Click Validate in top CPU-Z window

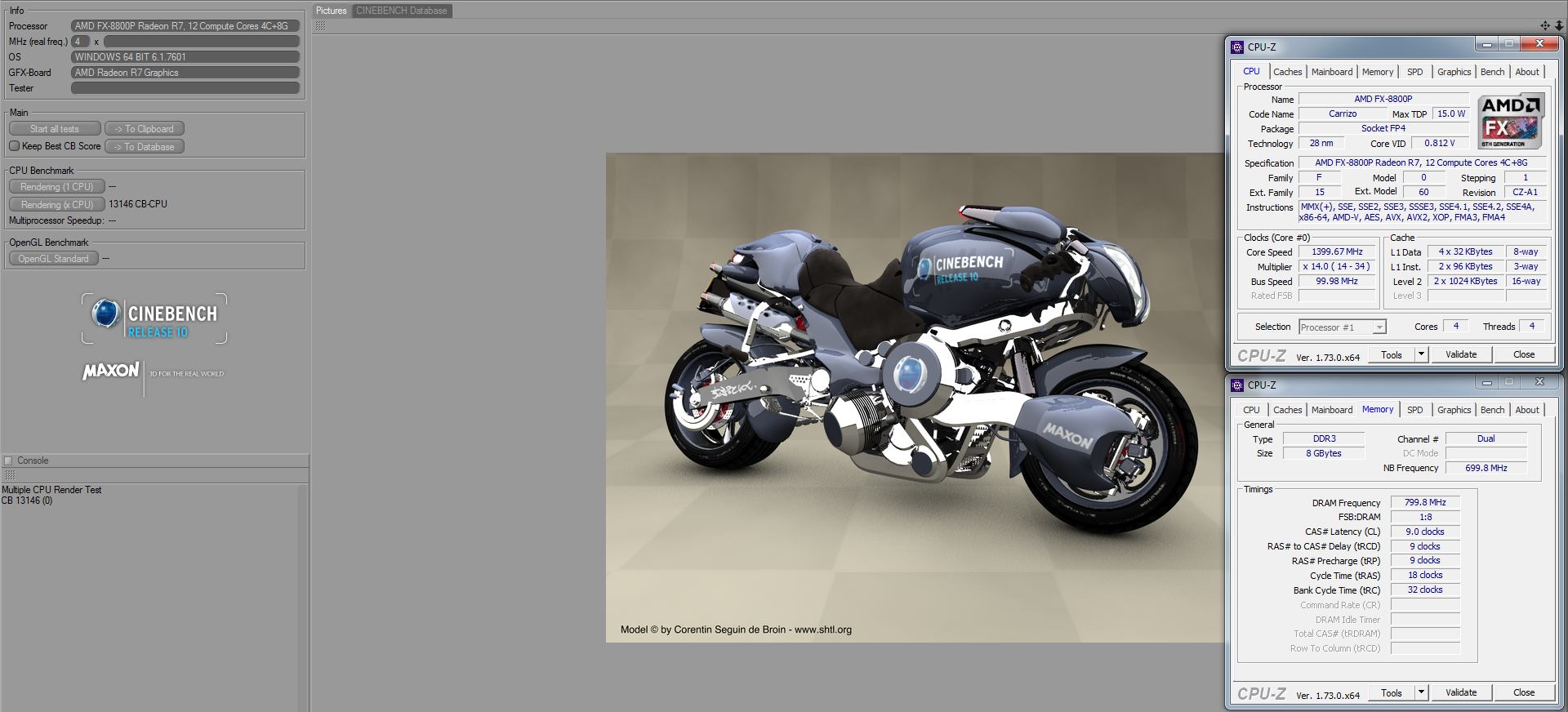pos(1461,354)
